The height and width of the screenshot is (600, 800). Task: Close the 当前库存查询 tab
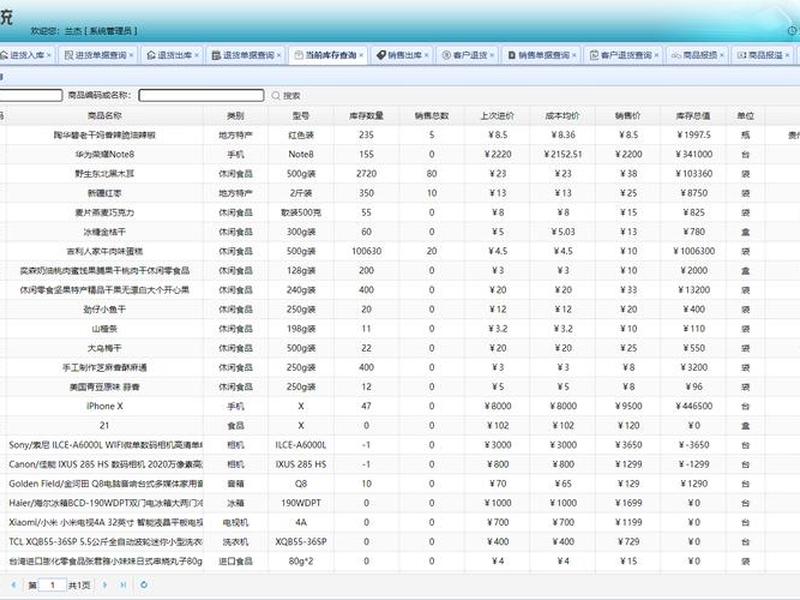[361, 55]
